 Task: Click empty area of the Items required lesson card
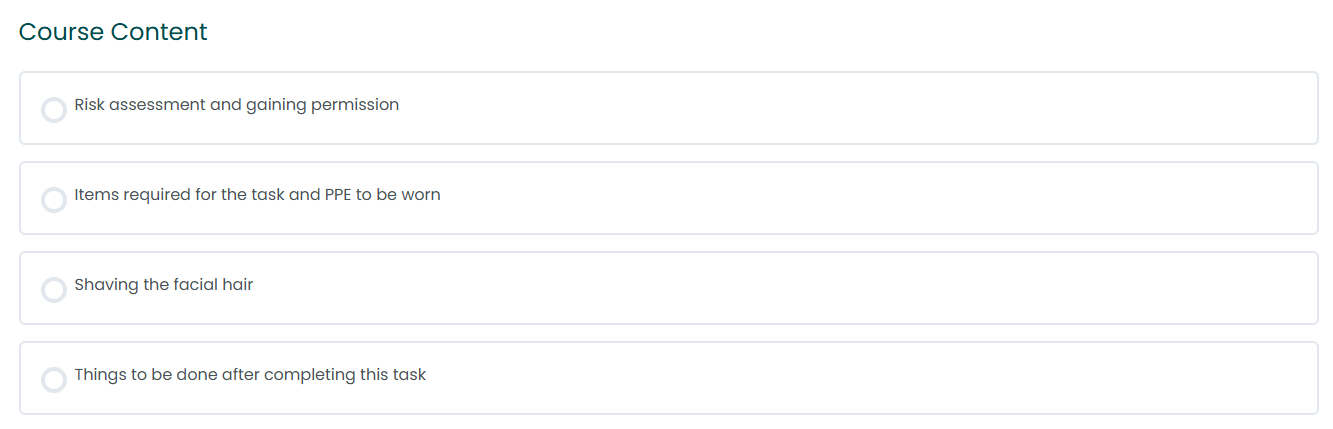pyautogui.click(x=870, y=198)
